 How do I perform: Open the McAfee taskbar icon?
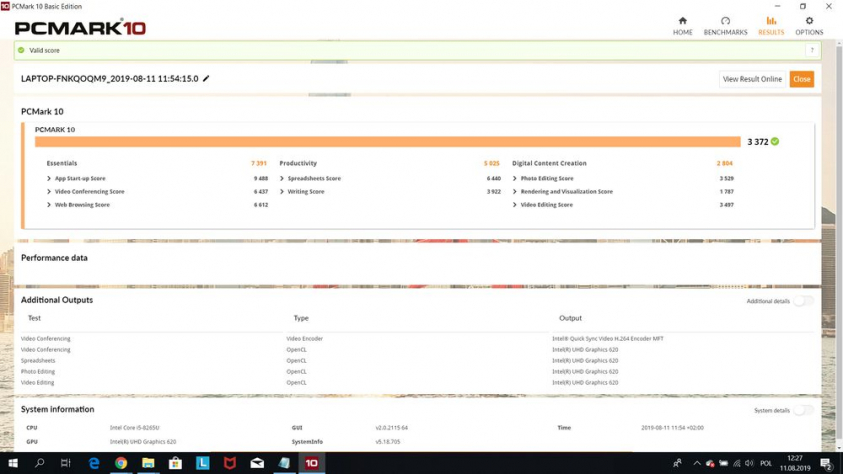230,463
